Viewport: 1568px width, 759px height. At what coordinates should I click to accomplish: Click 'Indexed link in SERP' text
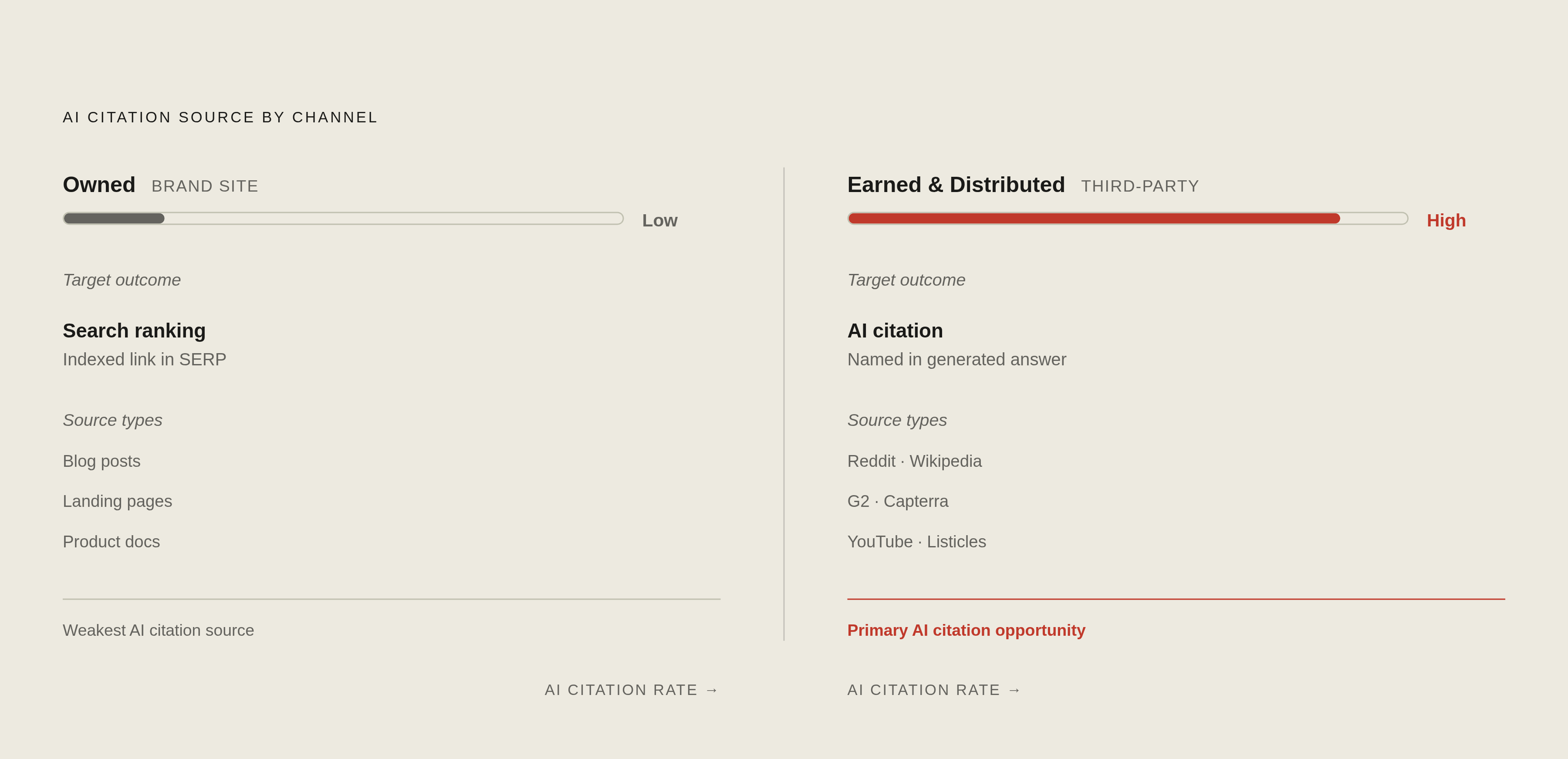point(145,360)
